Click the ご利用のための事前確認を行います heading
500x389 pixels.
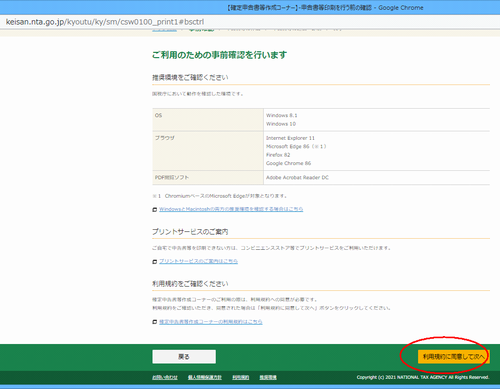(219, 55)
